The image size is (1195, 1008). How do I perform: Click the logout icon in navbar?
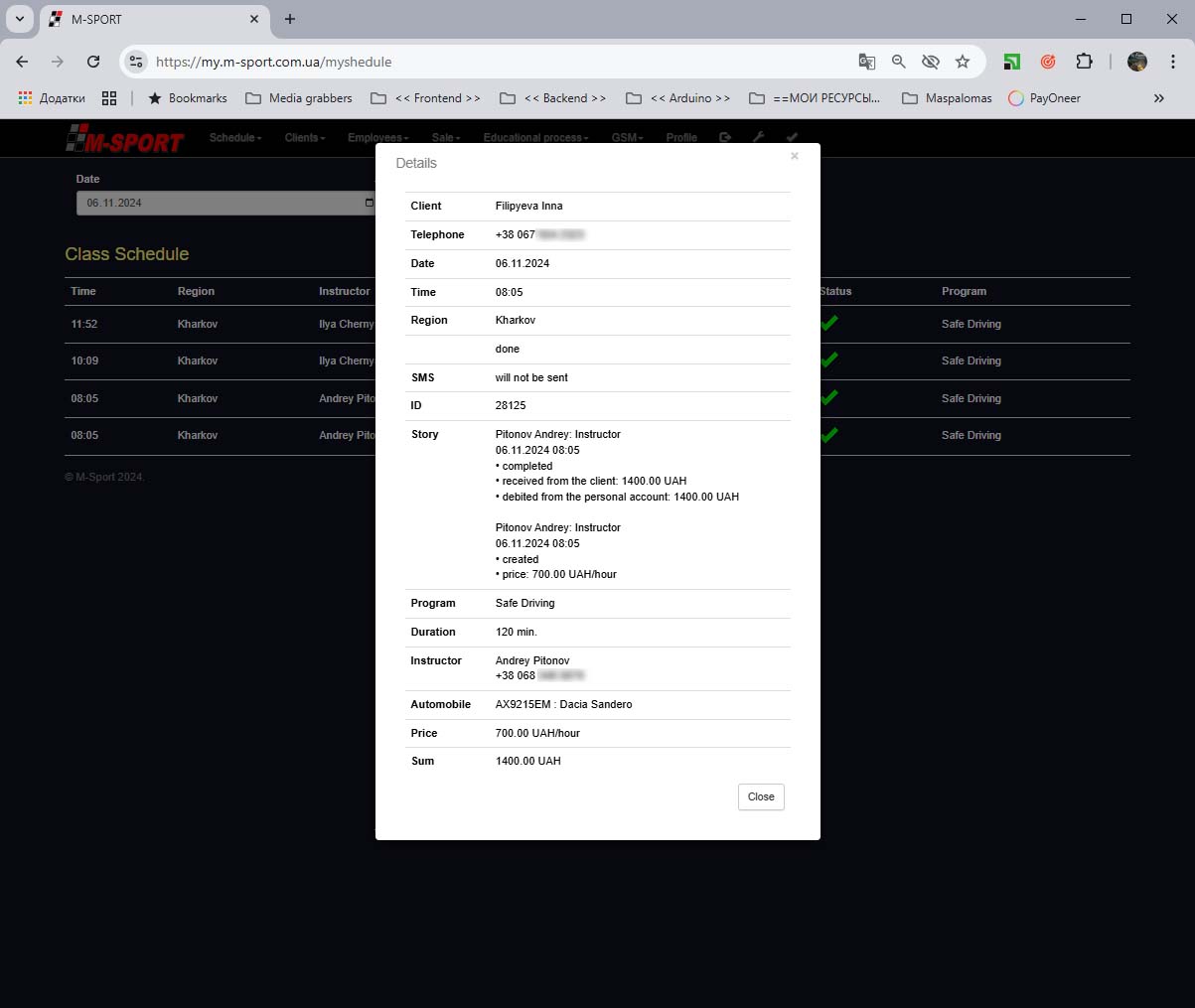[x=725, y=138]
